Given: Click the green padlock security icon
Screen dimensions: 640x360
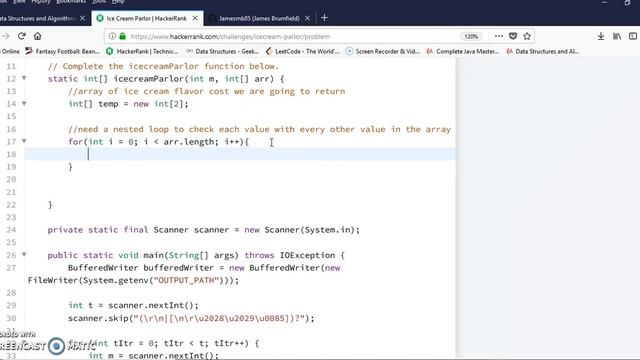Looking at the screenshot, I should 122,36.
